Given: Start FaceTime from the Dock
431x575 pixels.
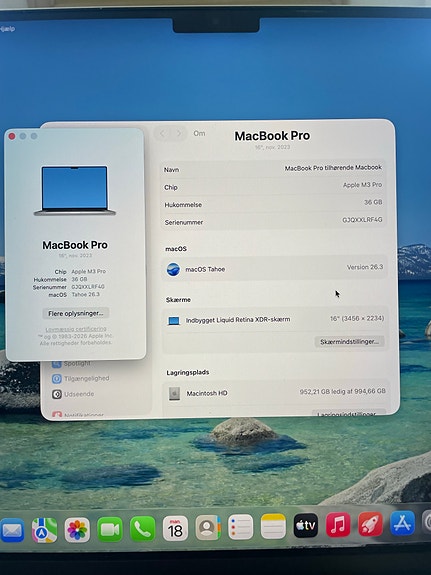Looking at the screenshot, I should click(110, 529).
